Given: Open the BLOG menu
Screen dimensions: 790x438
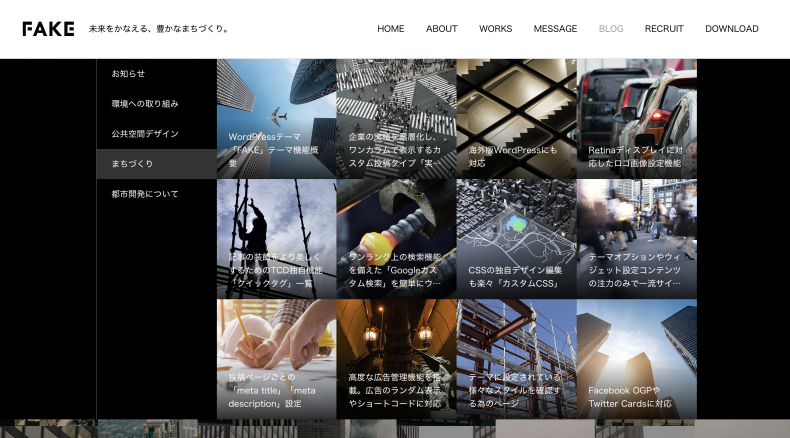Looking at the screenshot, I should (x=610, y=29).
